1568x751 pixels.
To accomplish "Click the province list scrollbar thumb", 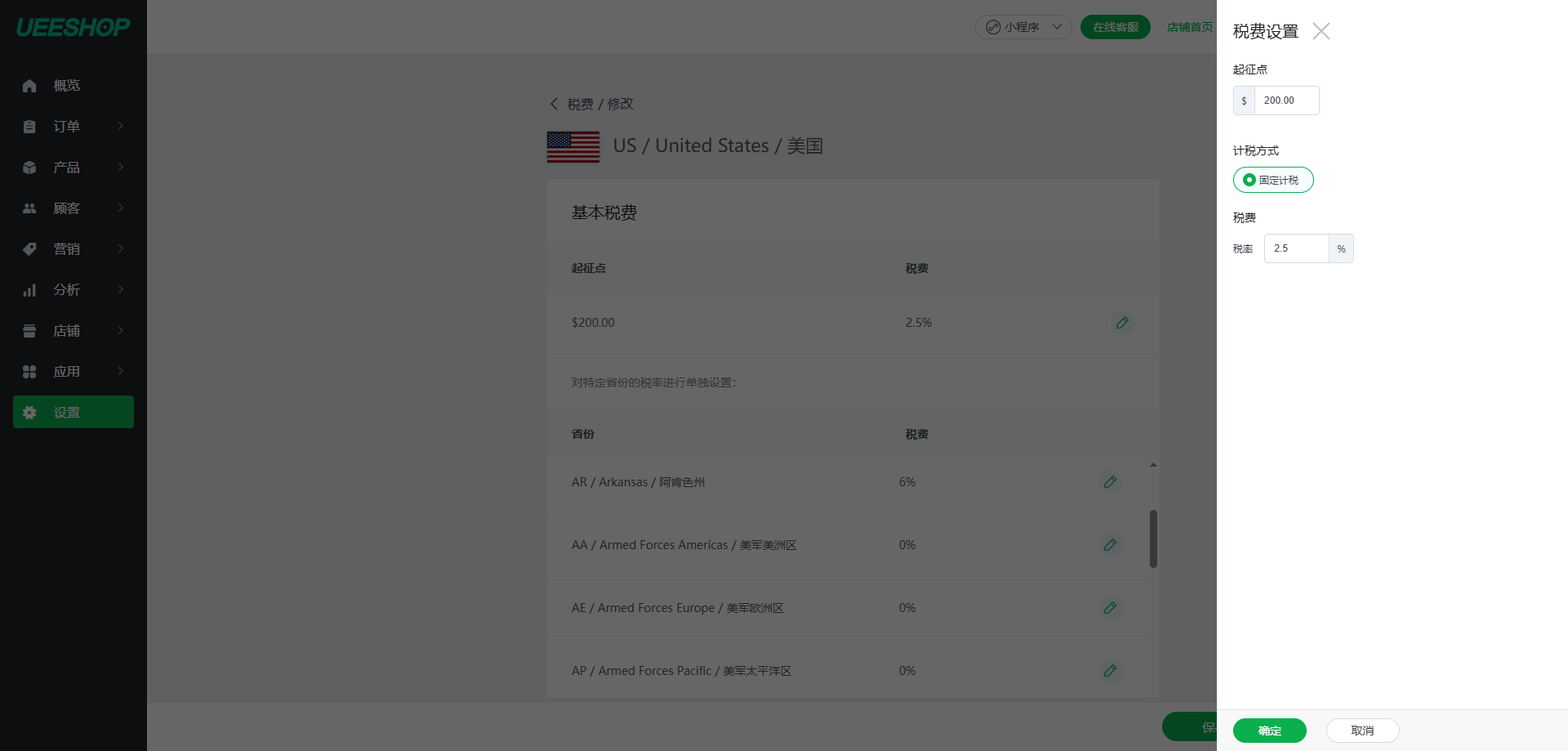I will (x=1153, y=539).
